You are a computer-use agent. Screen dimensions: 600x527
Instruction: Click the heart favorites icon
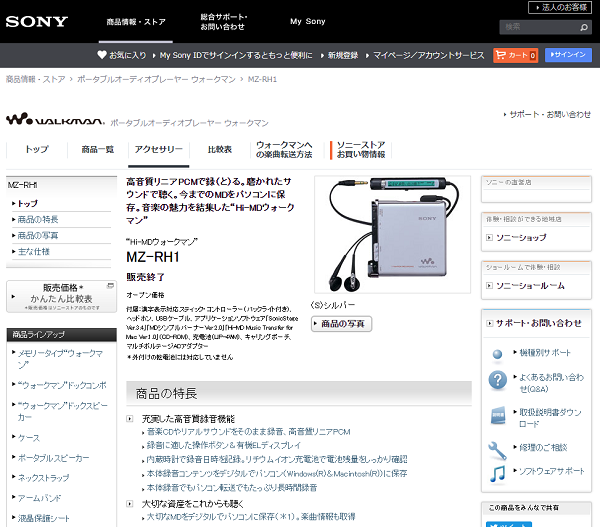tap(102, 55)
